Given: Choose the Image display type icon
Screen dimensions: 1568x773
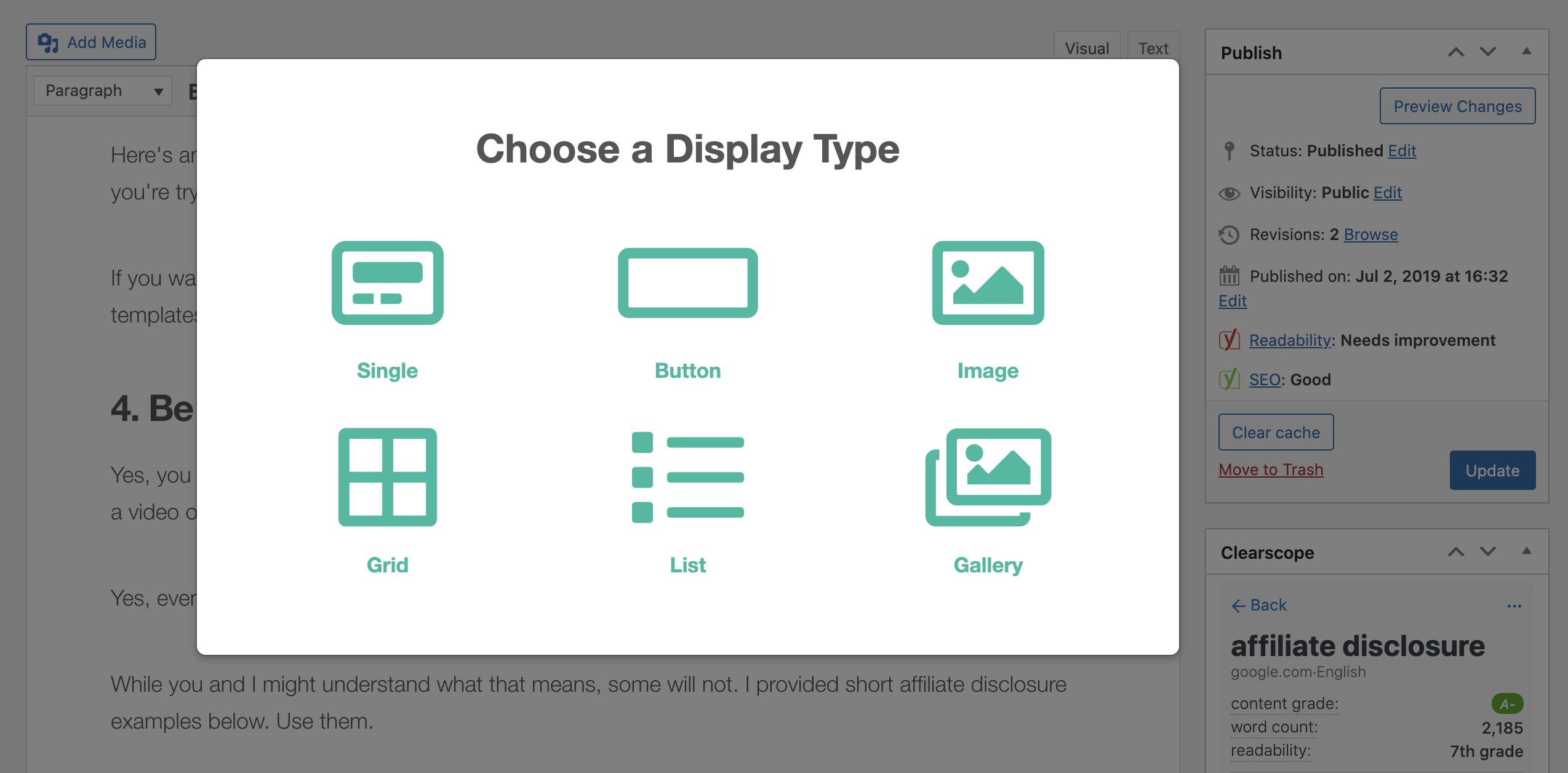Looking at the screenshot, I should pyautogui.click(x=988, y=282).
